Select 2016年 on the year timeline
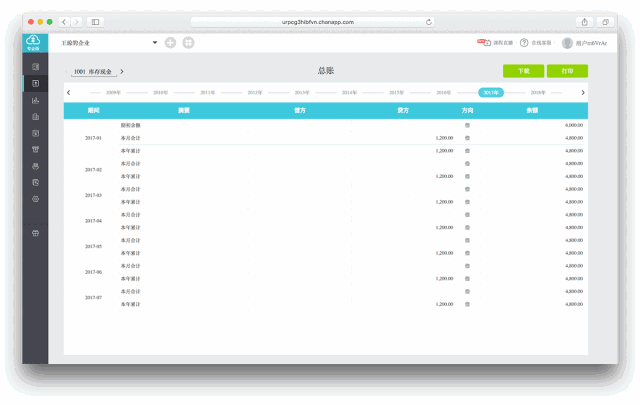The width and height of the screenshot is (640, 405). point(443,92)
